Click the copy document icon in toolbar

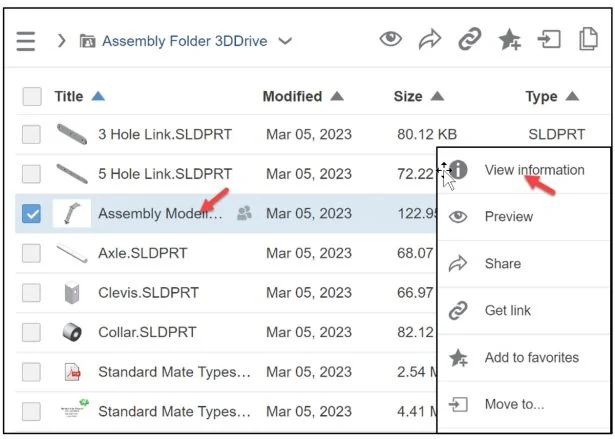(x=589, y=40)
